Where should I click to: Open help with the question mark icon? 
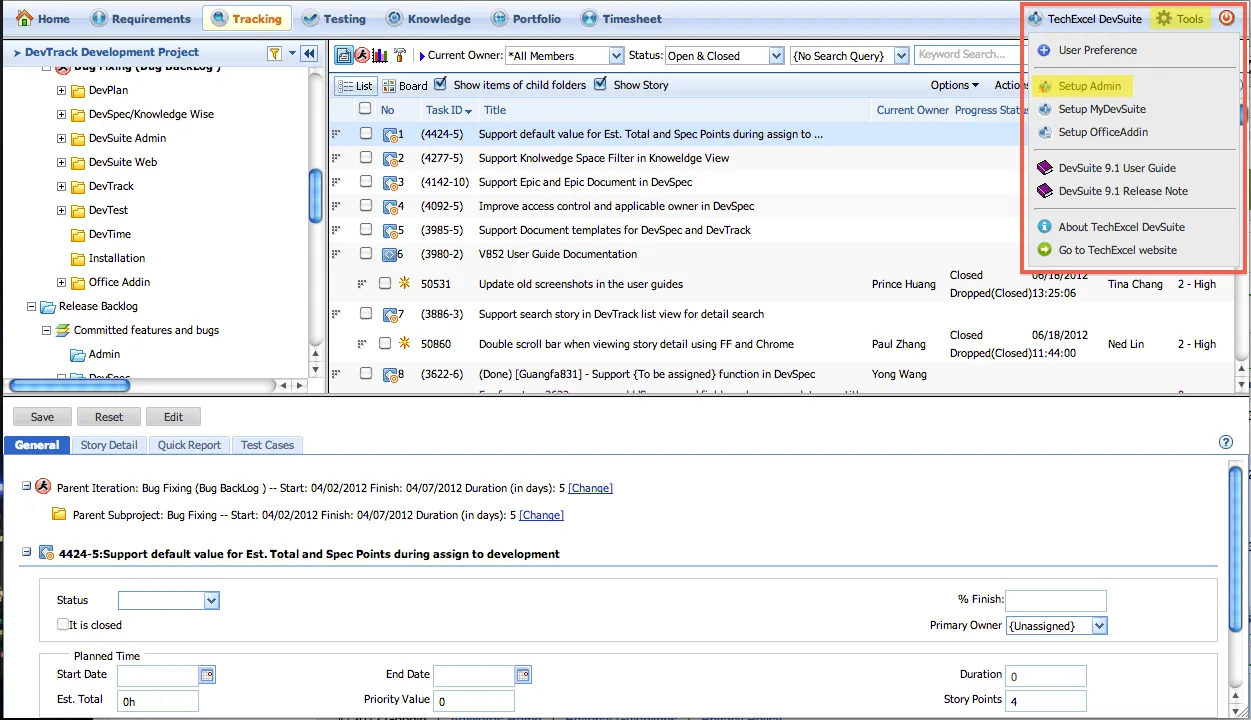pyautogui.click(x=1226, y=442)
